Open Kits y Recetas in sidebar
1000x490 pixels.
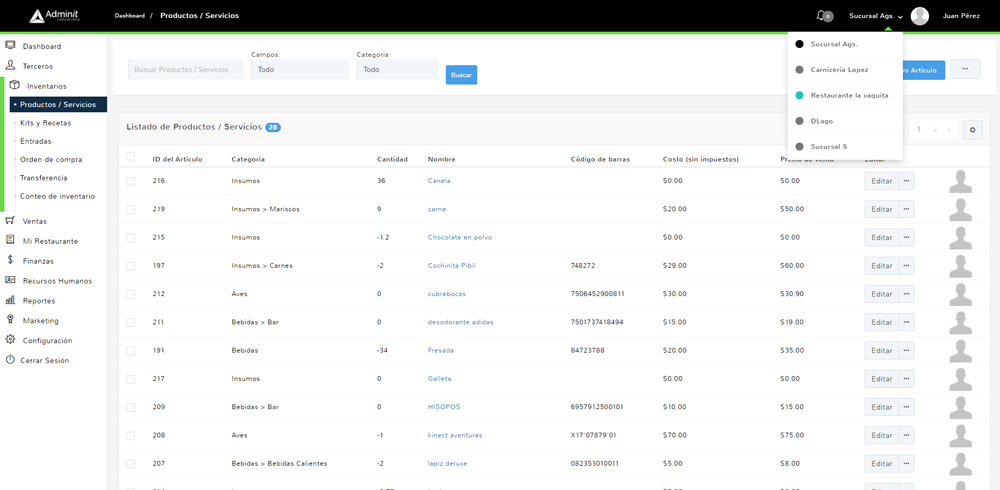(x=46, y=123)
